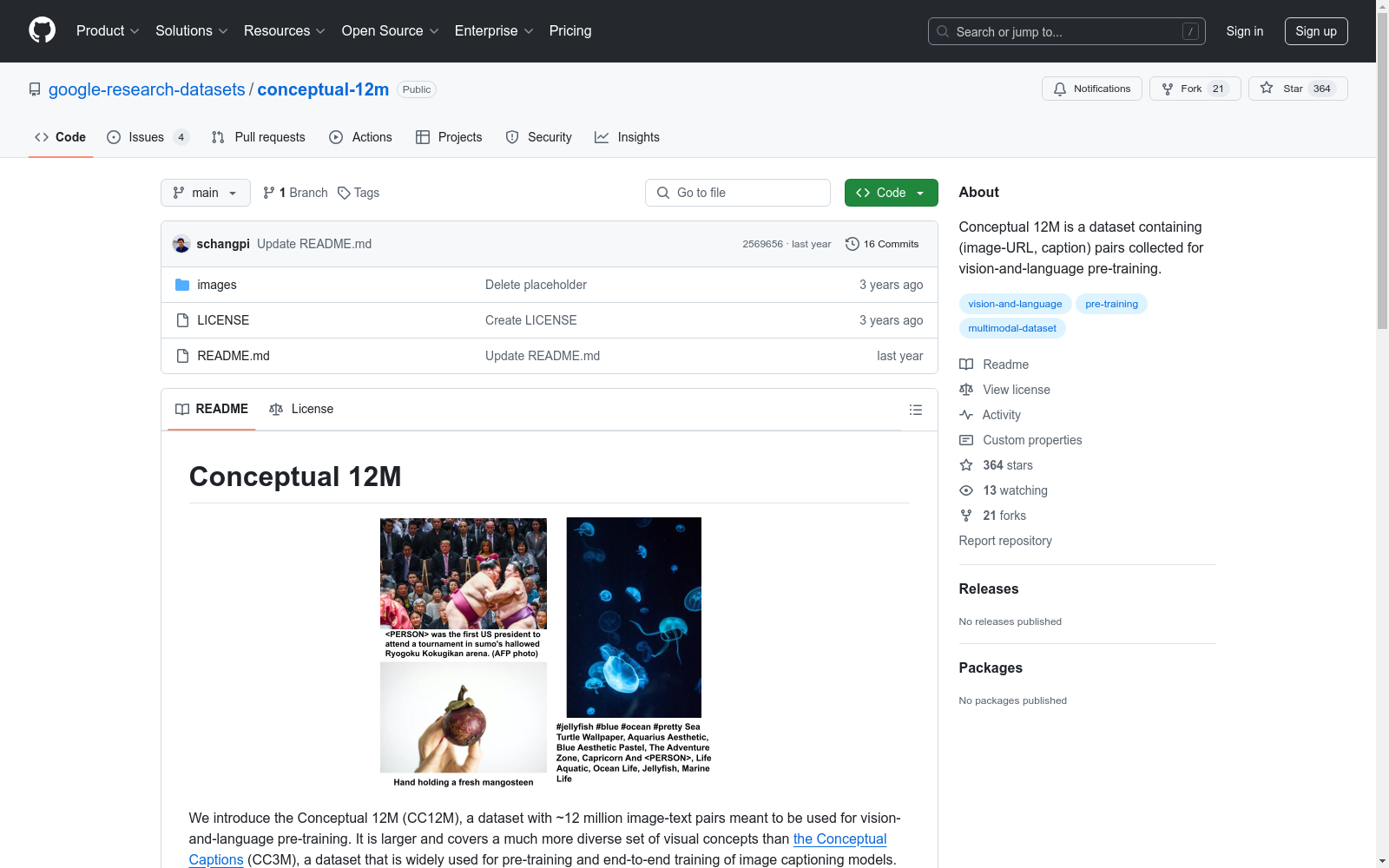Select the License tab in file view
The width and height of the screenshot is (1389, 868).
[x=301, y=409]
